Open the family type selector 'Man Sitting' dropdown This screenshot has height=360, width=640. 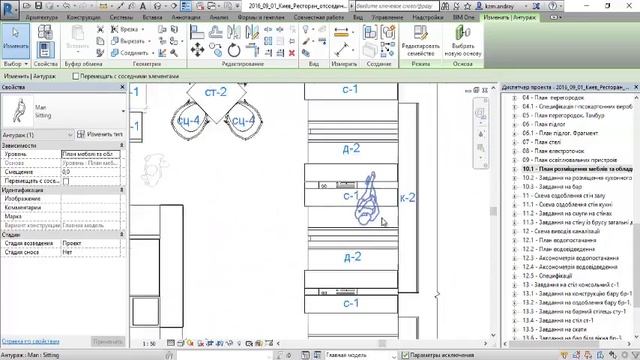click(123, 111)
